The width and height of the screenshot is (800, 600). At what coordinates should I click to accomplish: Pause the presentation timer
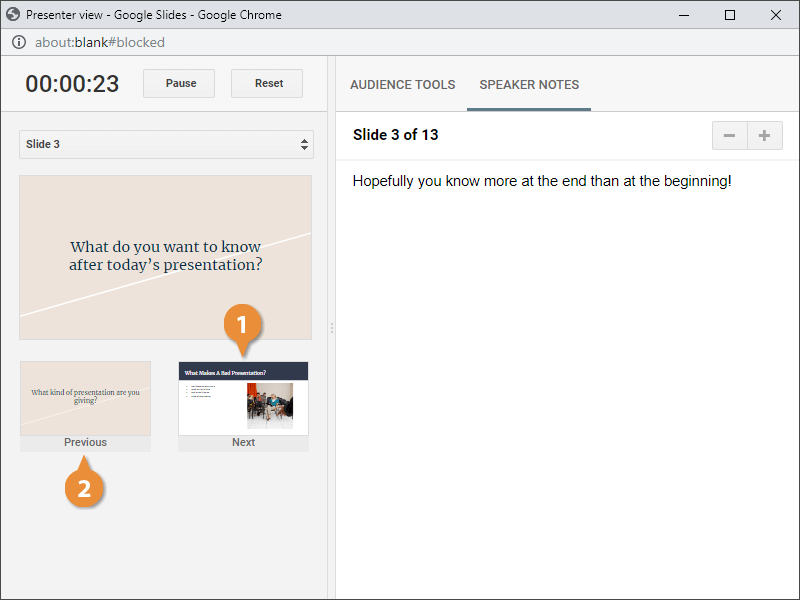tap(180, 83)
